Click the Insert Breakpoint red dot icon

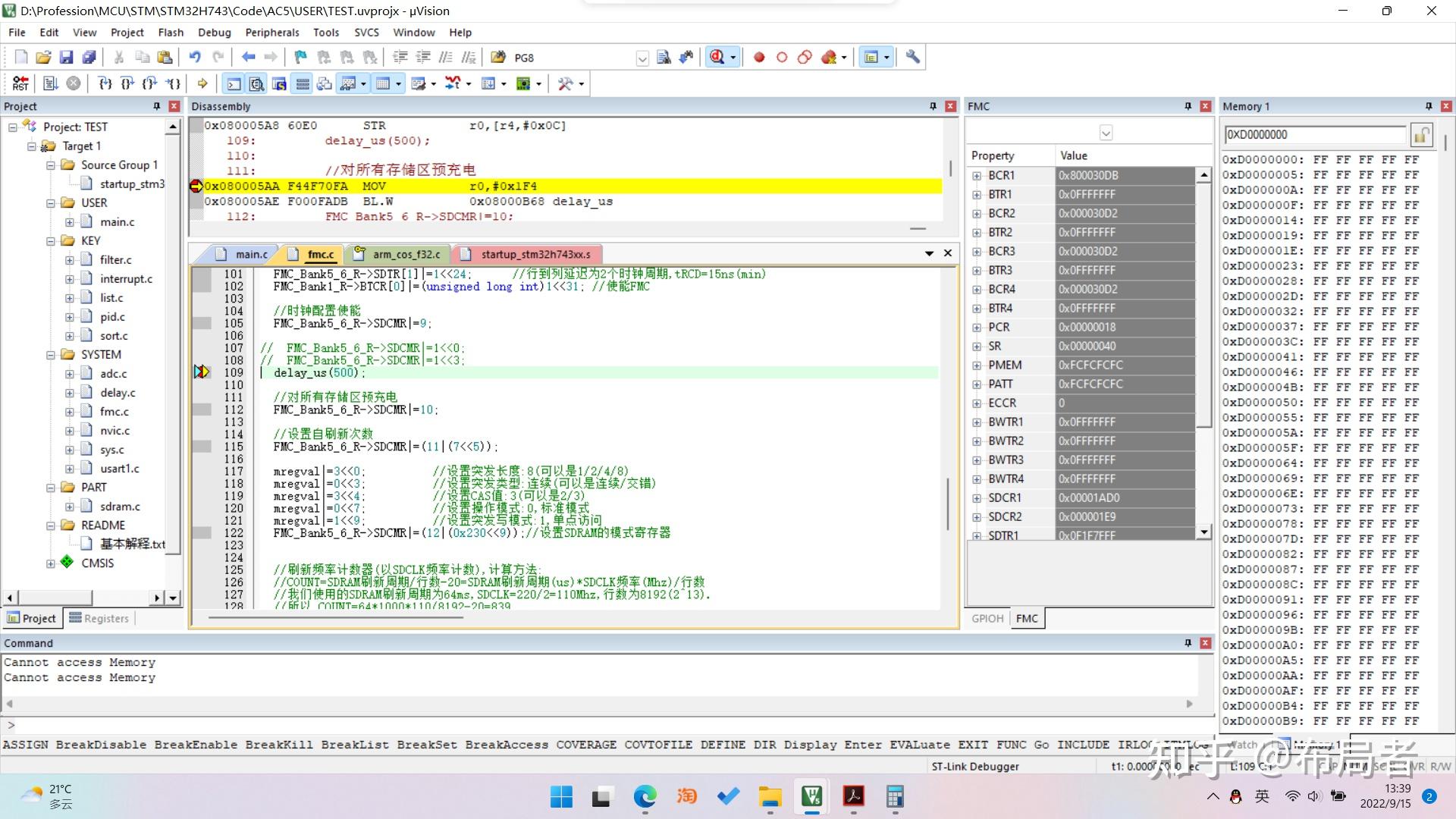759,57
